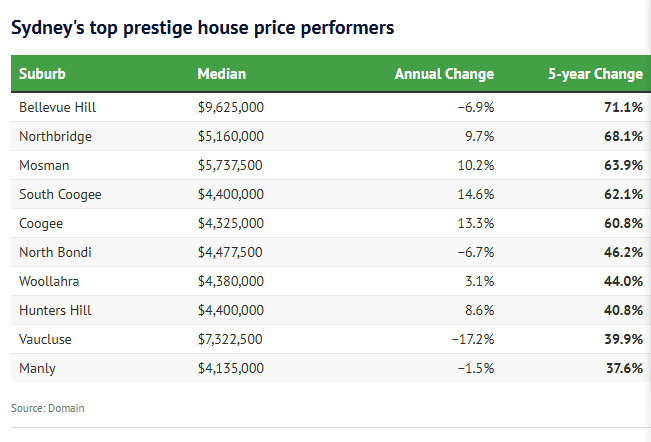Select the 5-year Change column header
The height and width of the screenshot is (442, 651).
[595, 74]
